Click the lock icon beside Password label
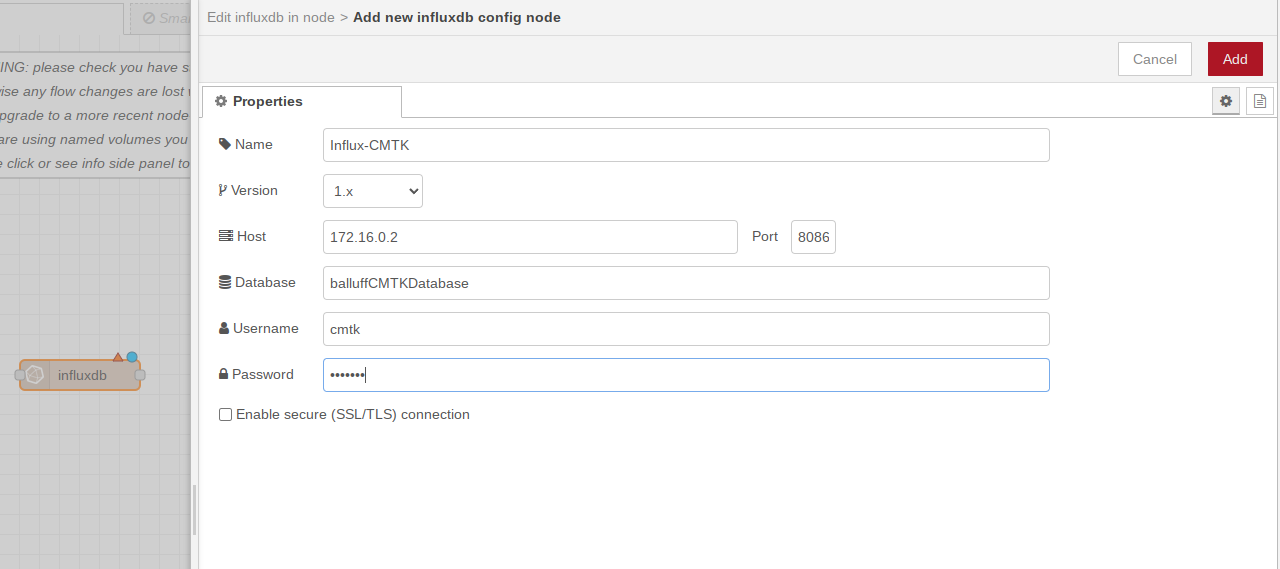This screenshot has height=569, width=1280. 224,375
